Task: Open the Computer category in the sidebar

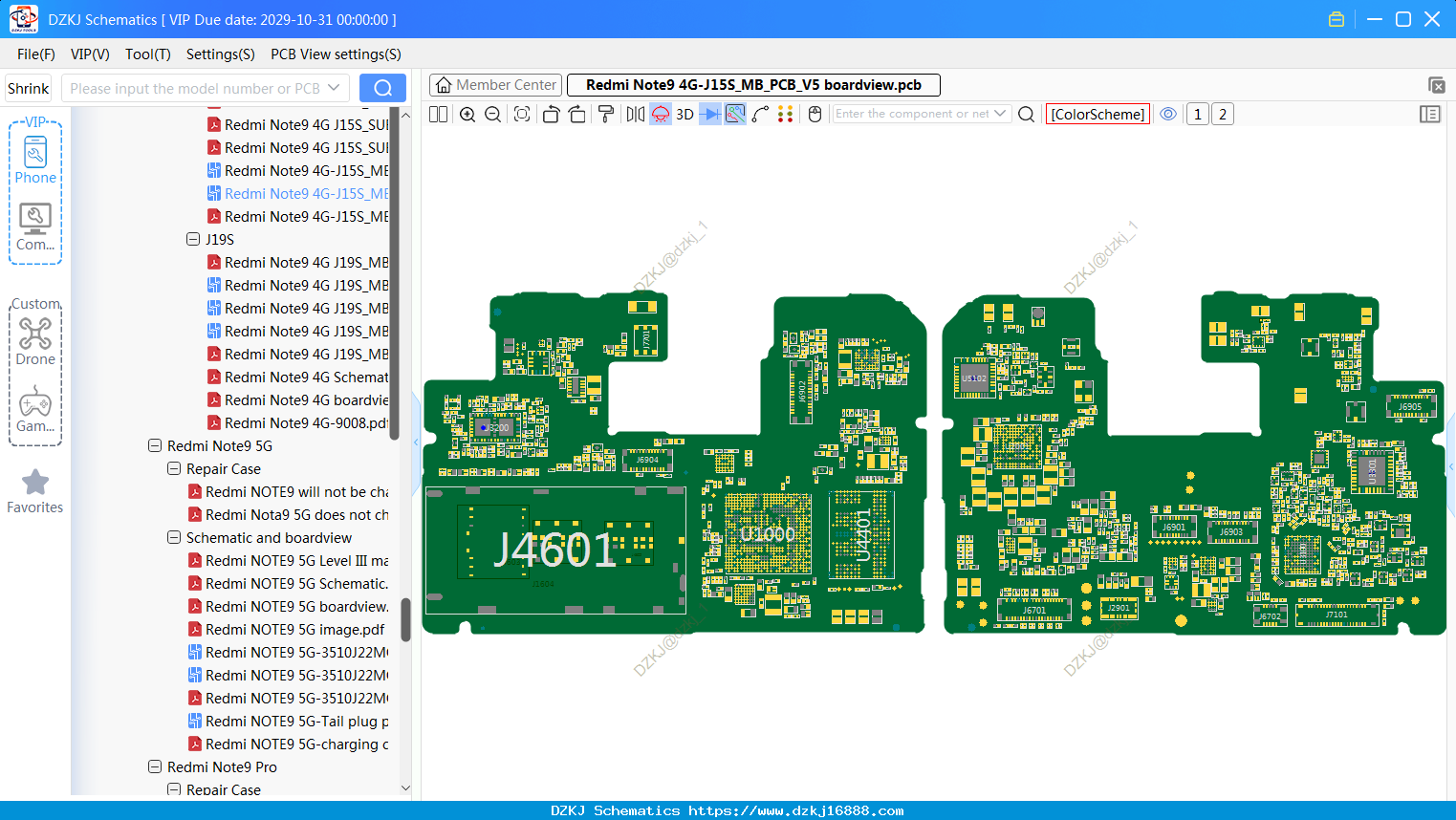Action: (35, 227)
